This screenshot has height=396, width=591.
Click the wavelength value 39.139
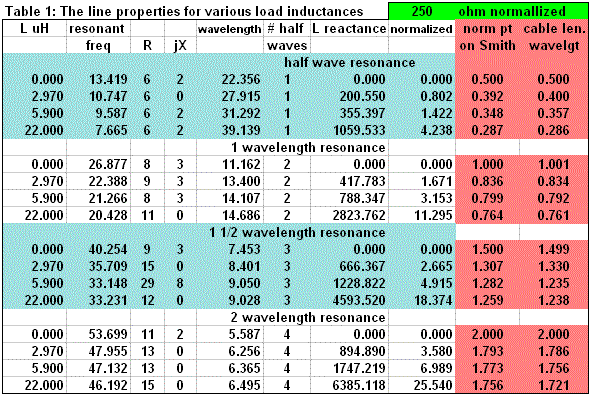[241, 130]
